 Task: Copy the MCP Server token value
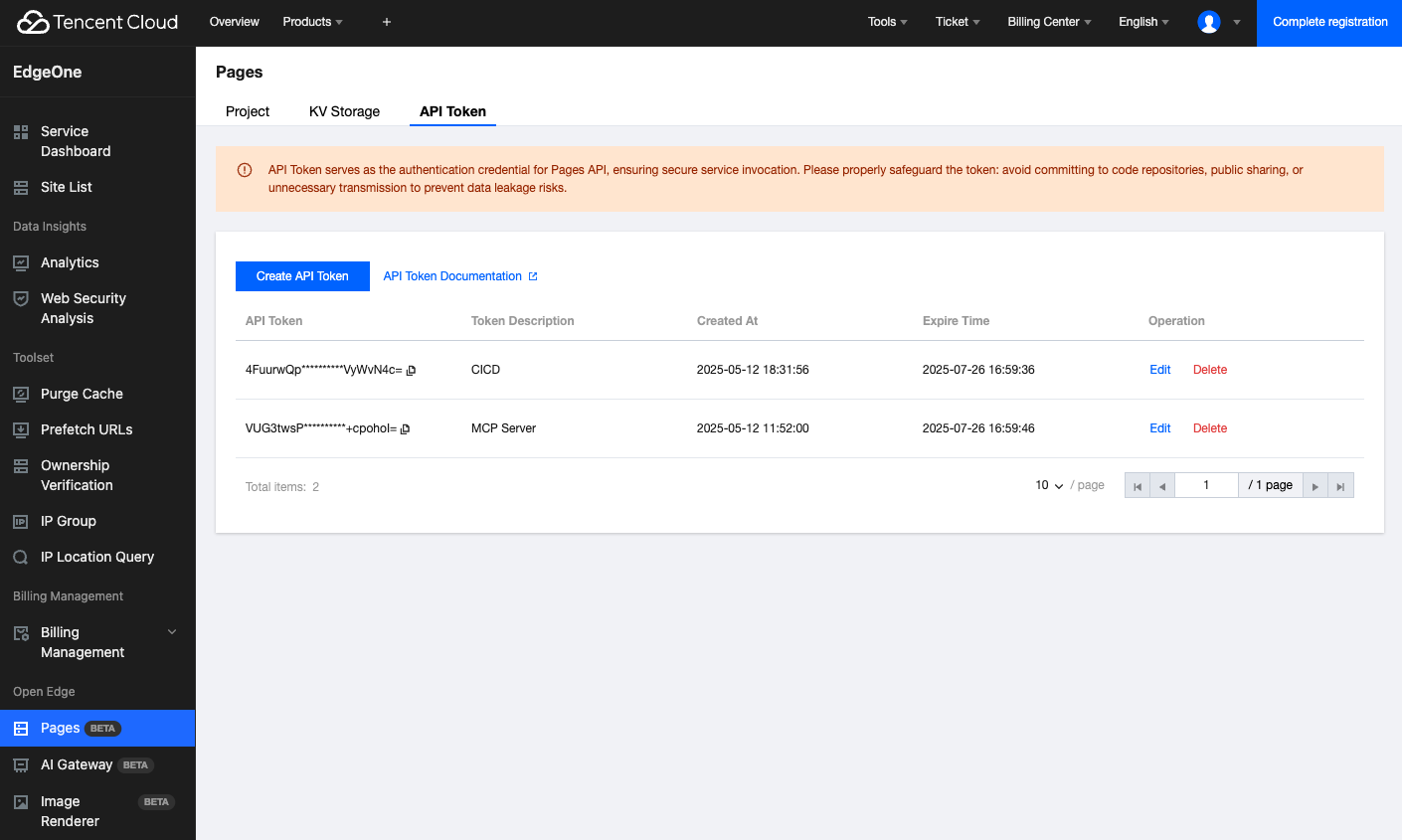coord(405,429)
